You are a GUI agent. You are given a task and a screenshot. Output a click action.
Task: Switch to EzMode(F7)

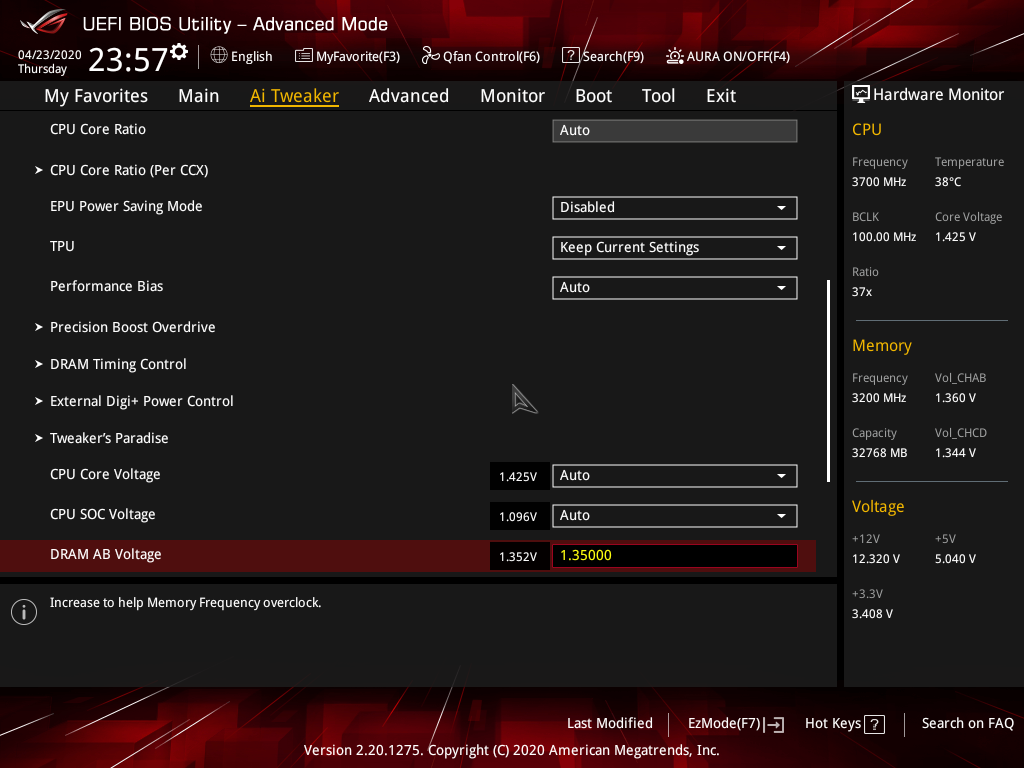[736, 724]
